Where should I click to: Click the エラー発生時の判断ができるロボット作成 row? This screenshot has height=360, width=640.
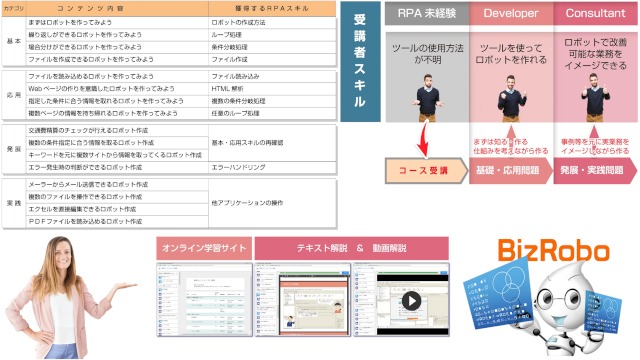[118, 167]
